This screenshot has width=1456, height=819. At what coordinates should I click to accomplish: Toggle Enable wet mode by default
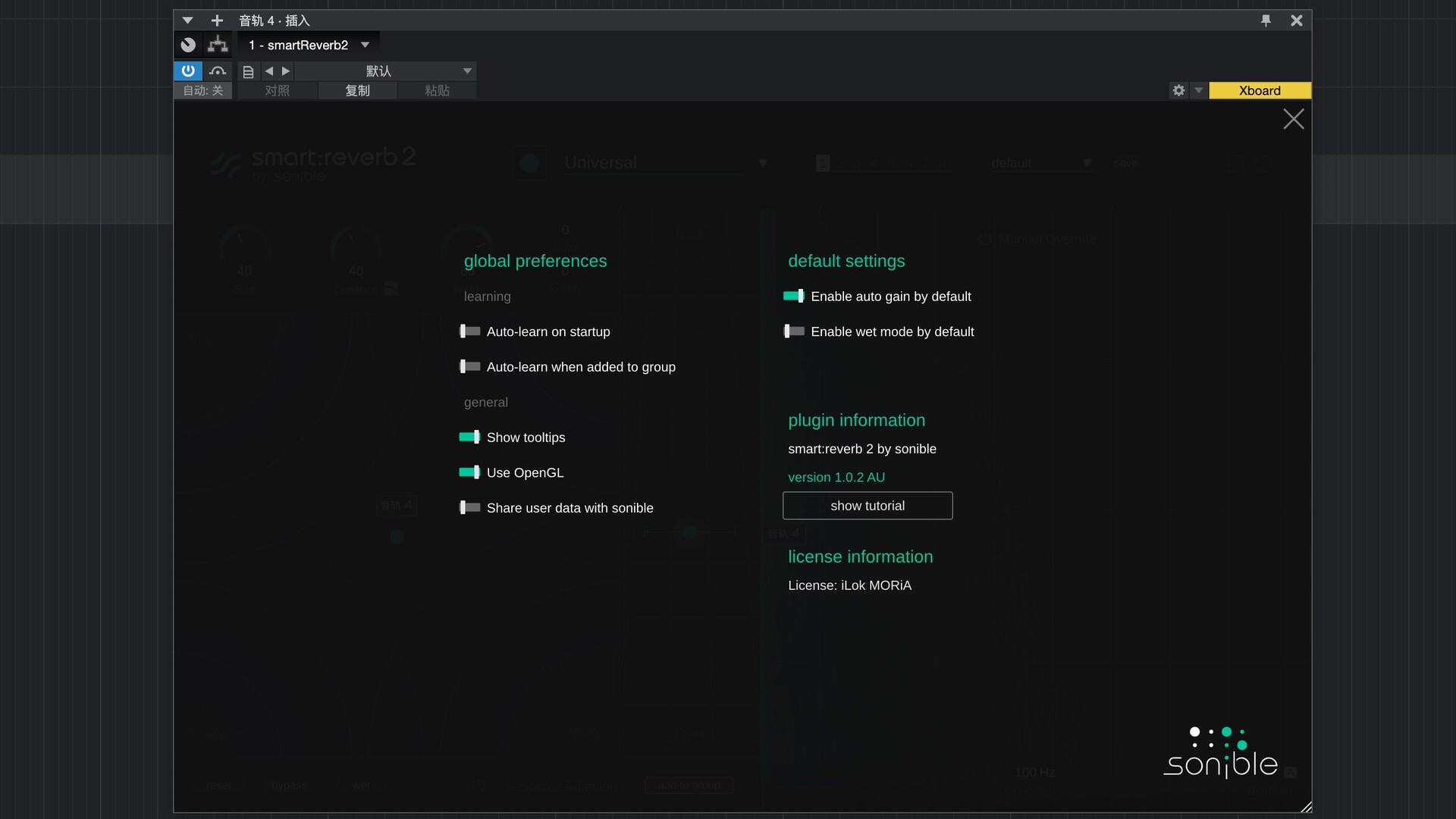pos(793,331)
